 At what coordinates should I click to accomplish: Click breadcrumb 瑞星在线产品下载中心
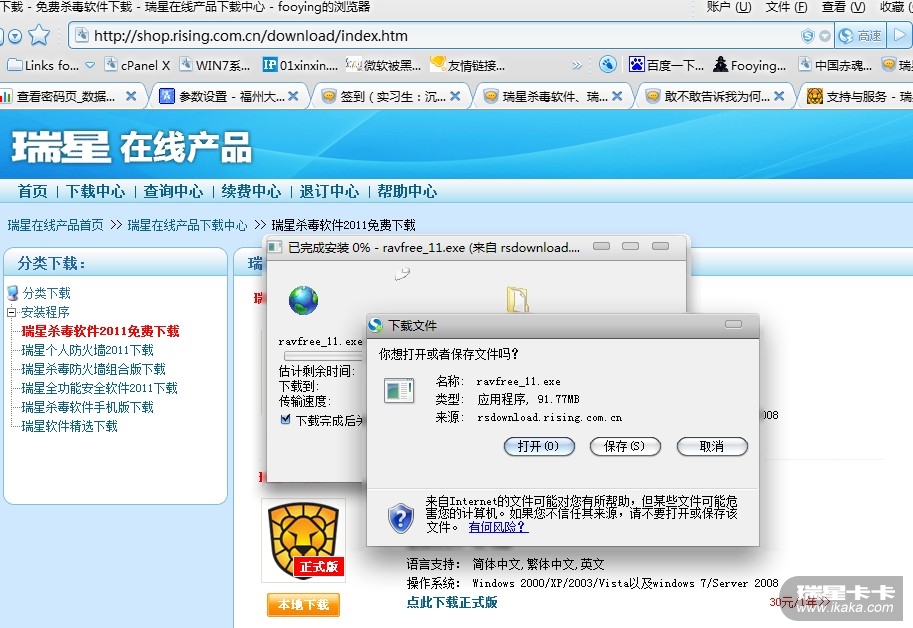(187, 225)
